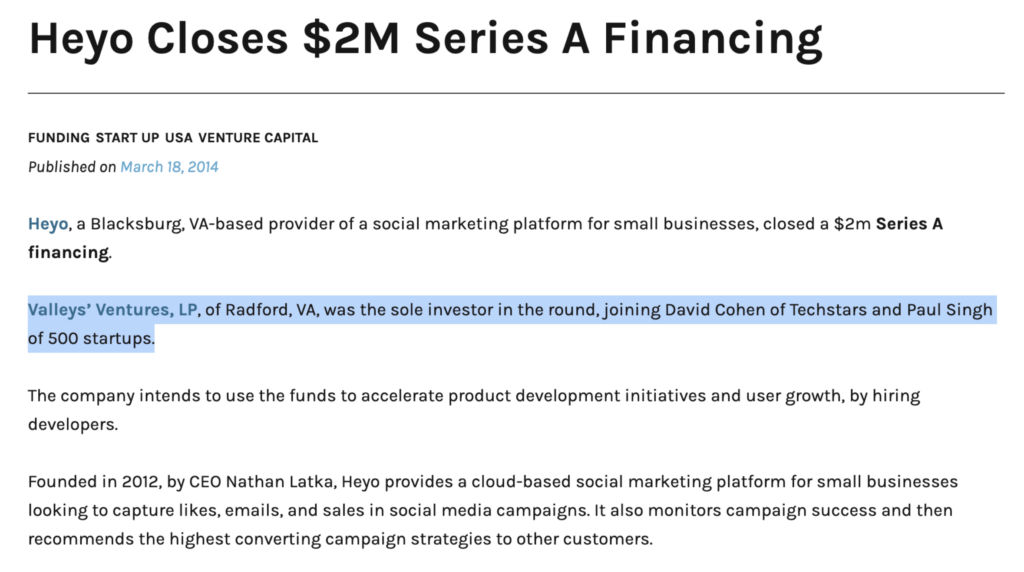
Task: Click the horizontal divider below the headline
Action: point(516,93)
